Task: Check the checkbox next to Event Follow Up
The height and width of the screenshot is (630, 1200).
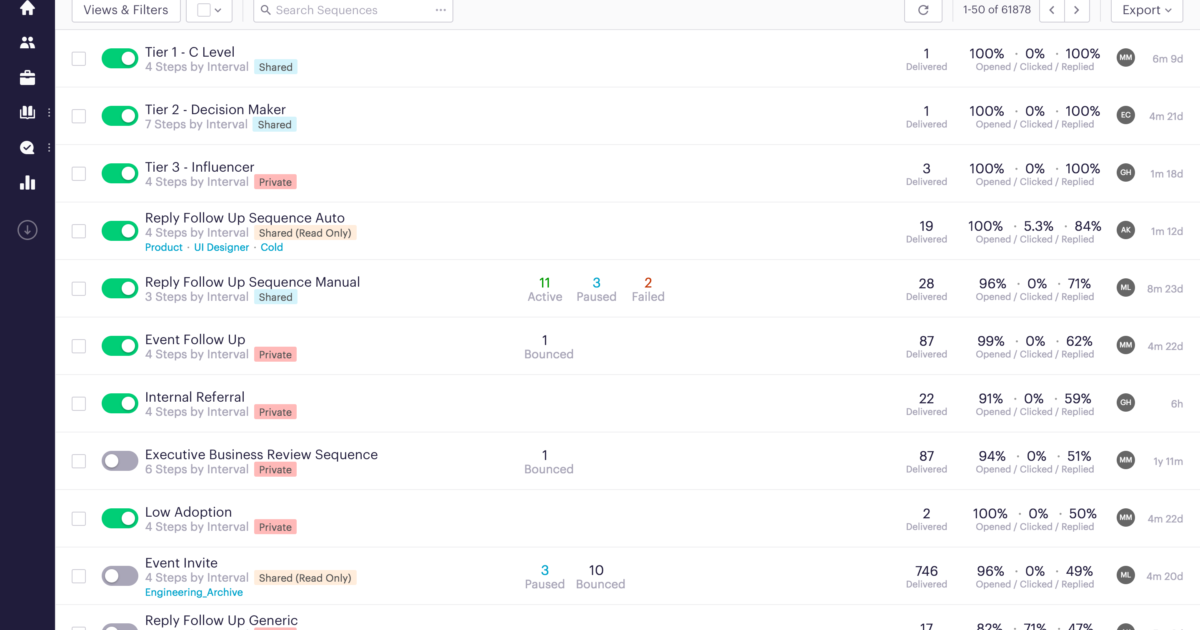Action: (x=79, y=346)
